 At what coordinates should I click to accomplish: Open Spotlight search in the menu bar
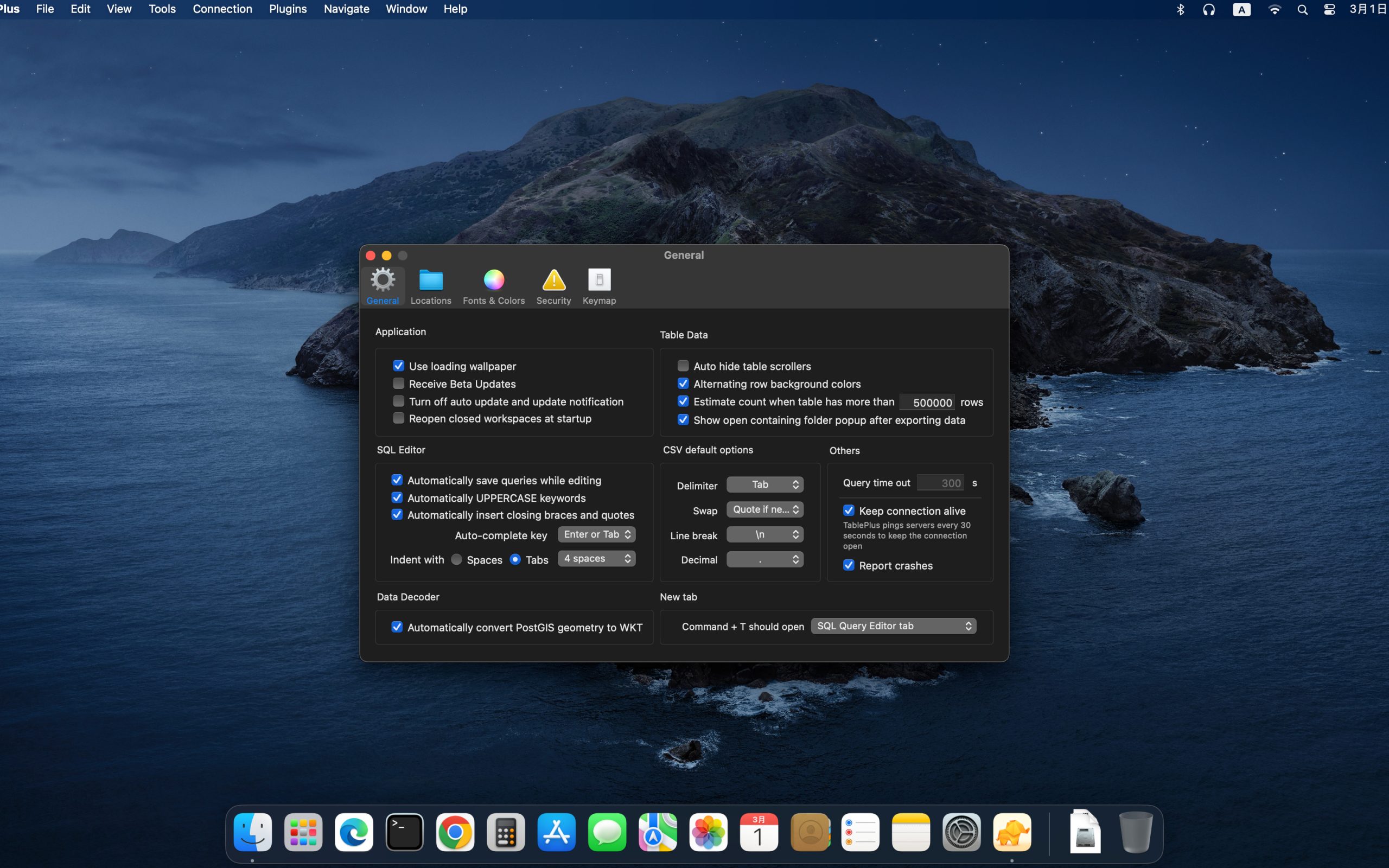pyautogui.click(x=1302, y=9)
